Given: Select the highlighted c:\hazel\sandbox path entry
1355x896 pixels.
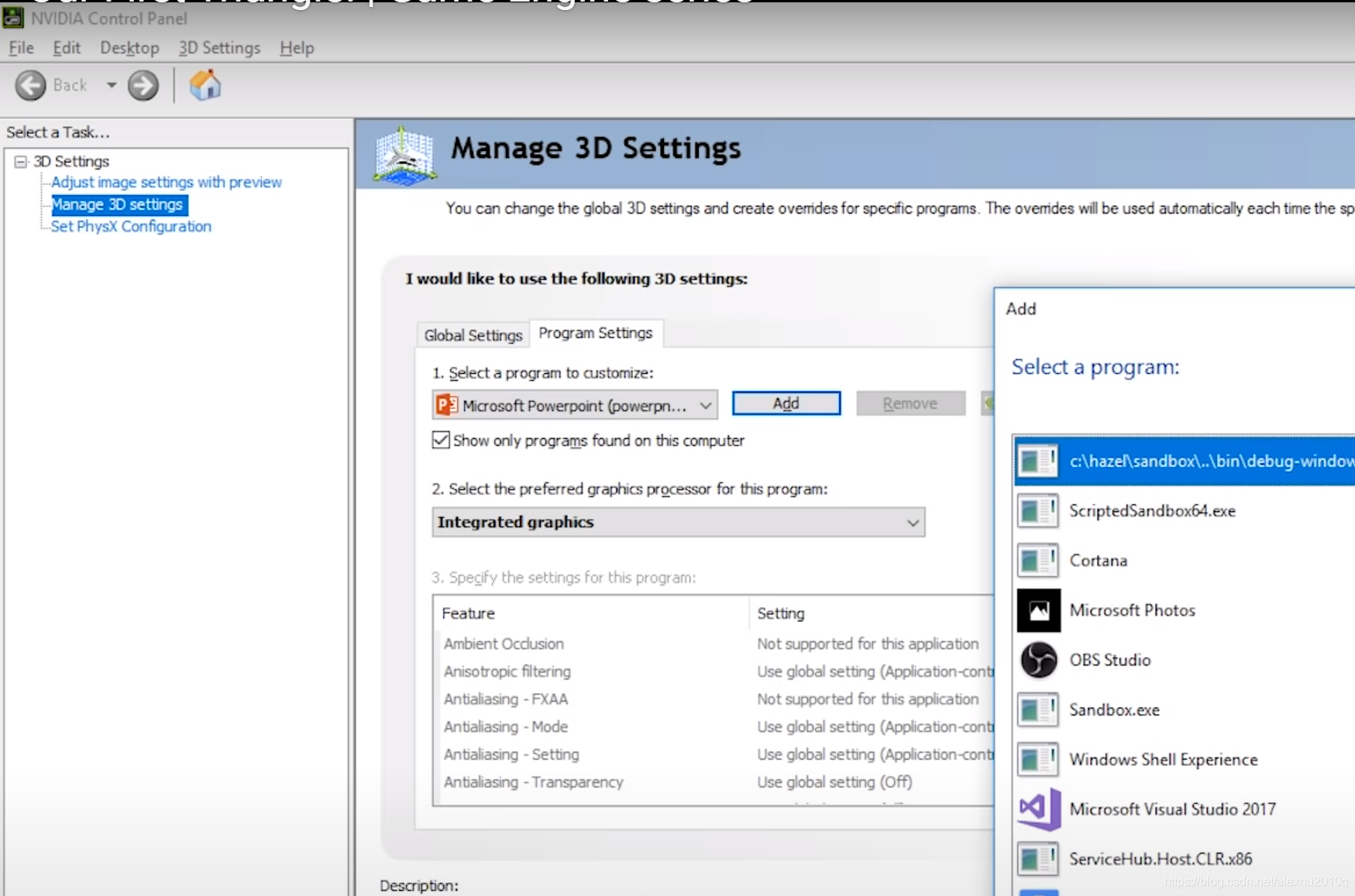Looking at the screenshot, I should pyautogui.click(x=1185, y=461).
